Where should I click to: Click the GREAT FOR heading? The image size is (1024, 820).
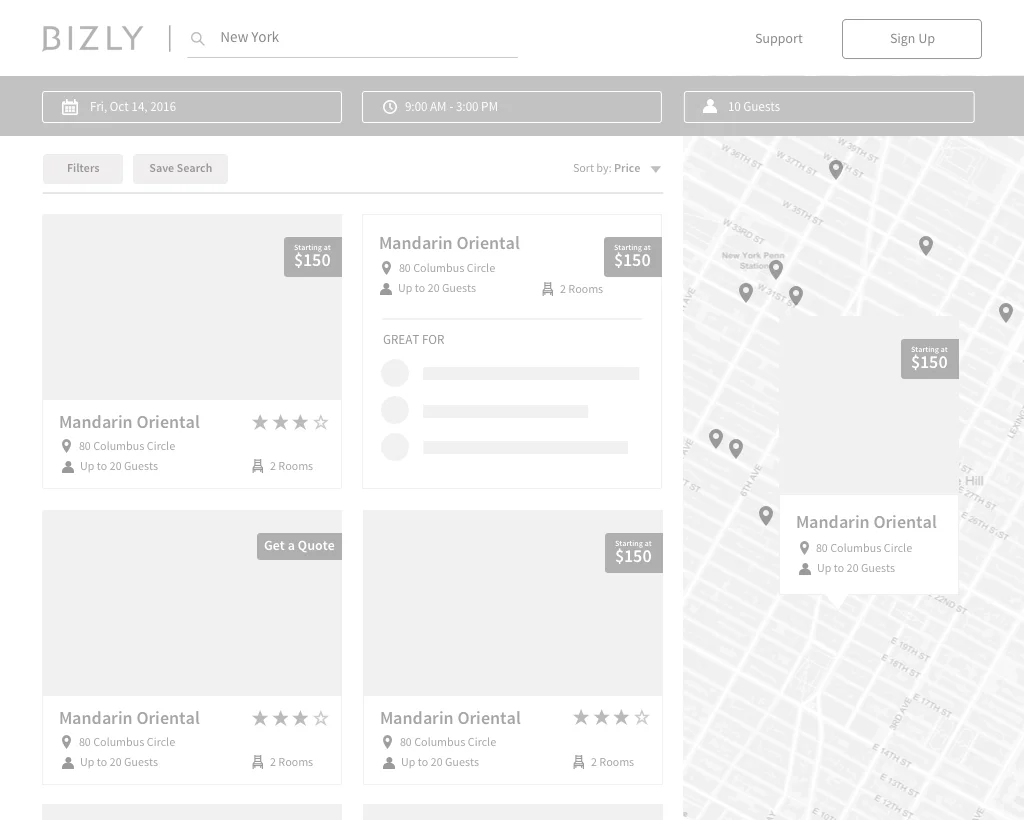(x=413, y=339)
